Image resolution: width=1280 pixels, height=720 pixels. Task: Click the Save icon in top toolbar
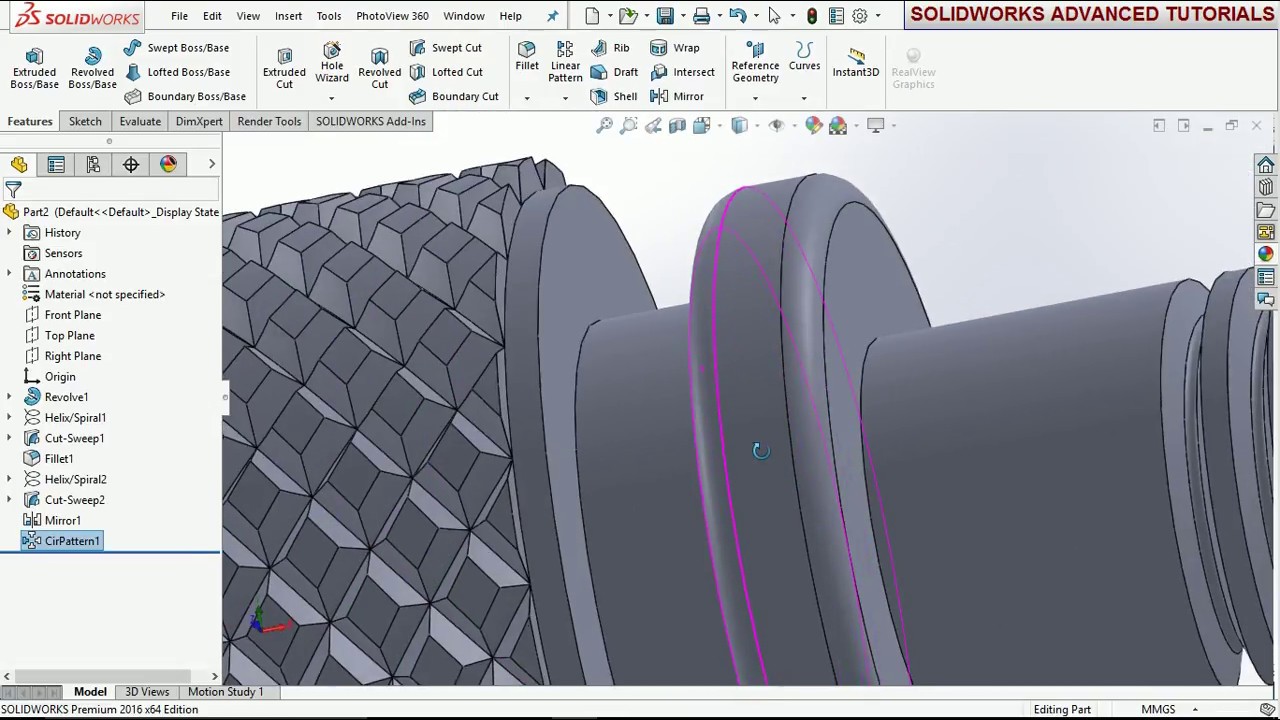[665, 16]
